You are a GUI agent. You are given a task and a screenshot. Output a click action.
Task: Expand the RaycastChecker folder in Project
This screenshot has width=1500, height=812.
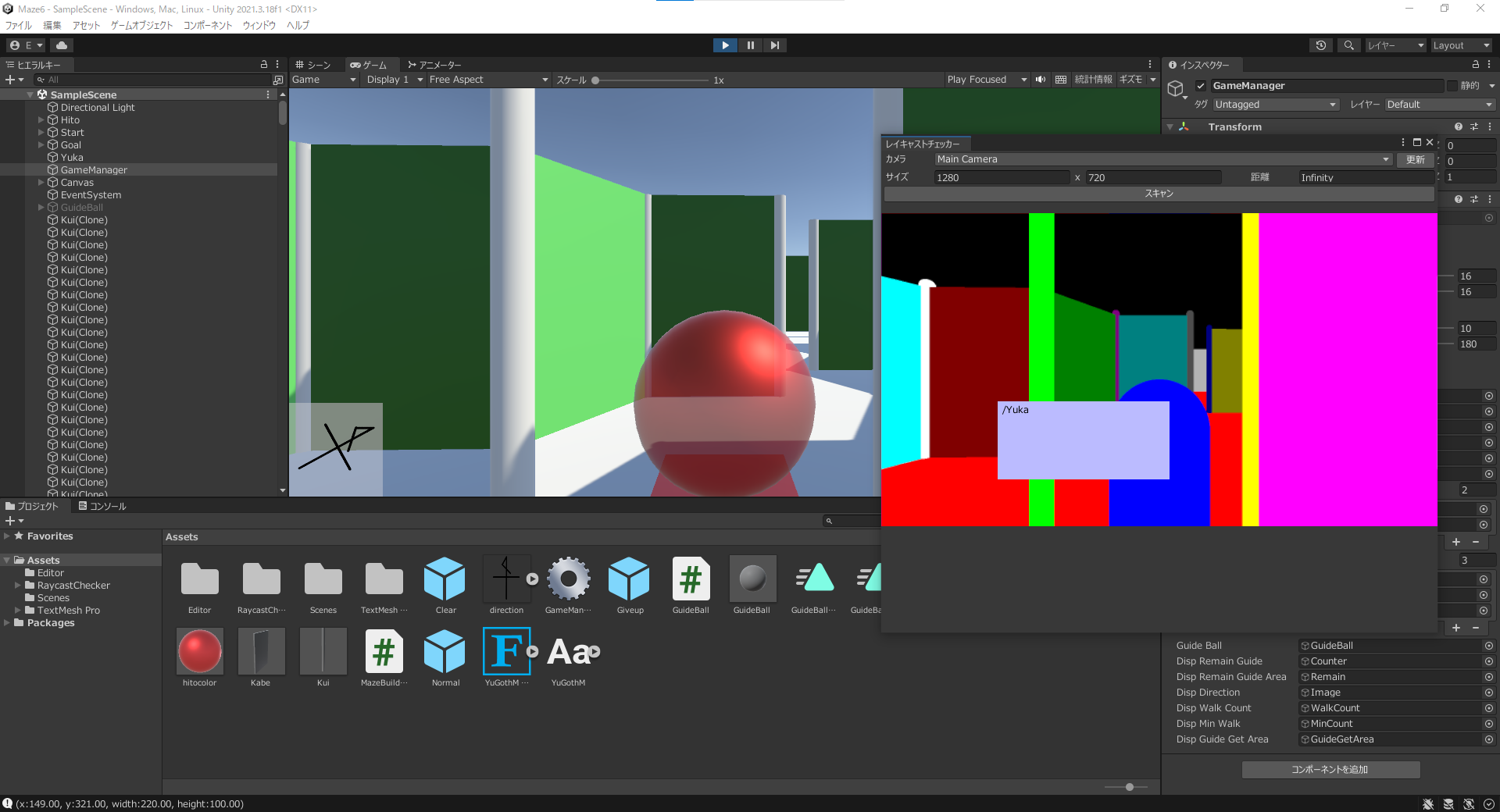point(17,586)
